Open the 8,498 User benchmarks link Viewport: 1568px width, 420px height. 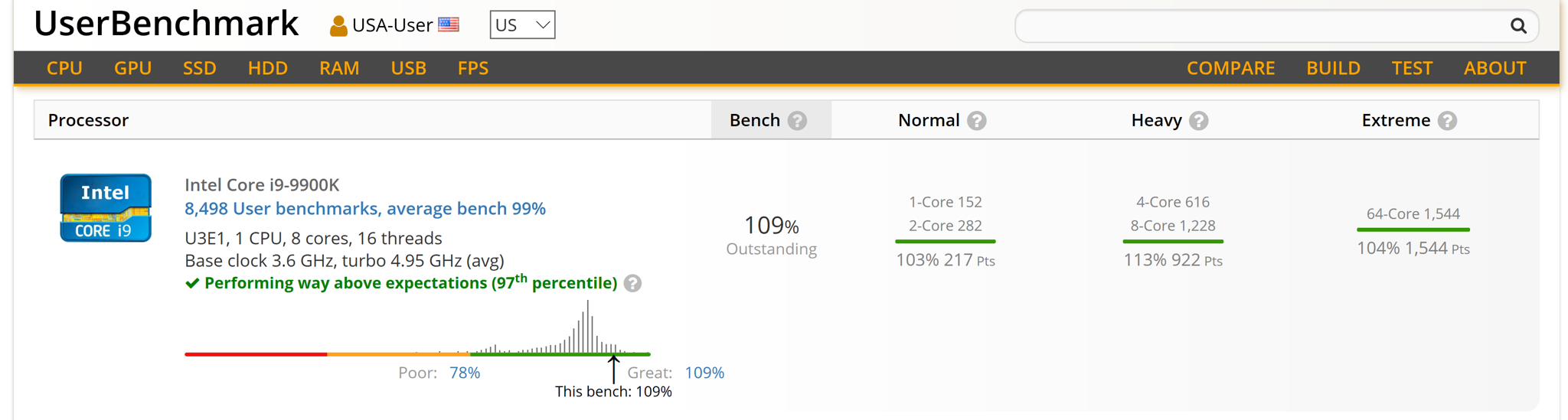[x=364, y=209]
